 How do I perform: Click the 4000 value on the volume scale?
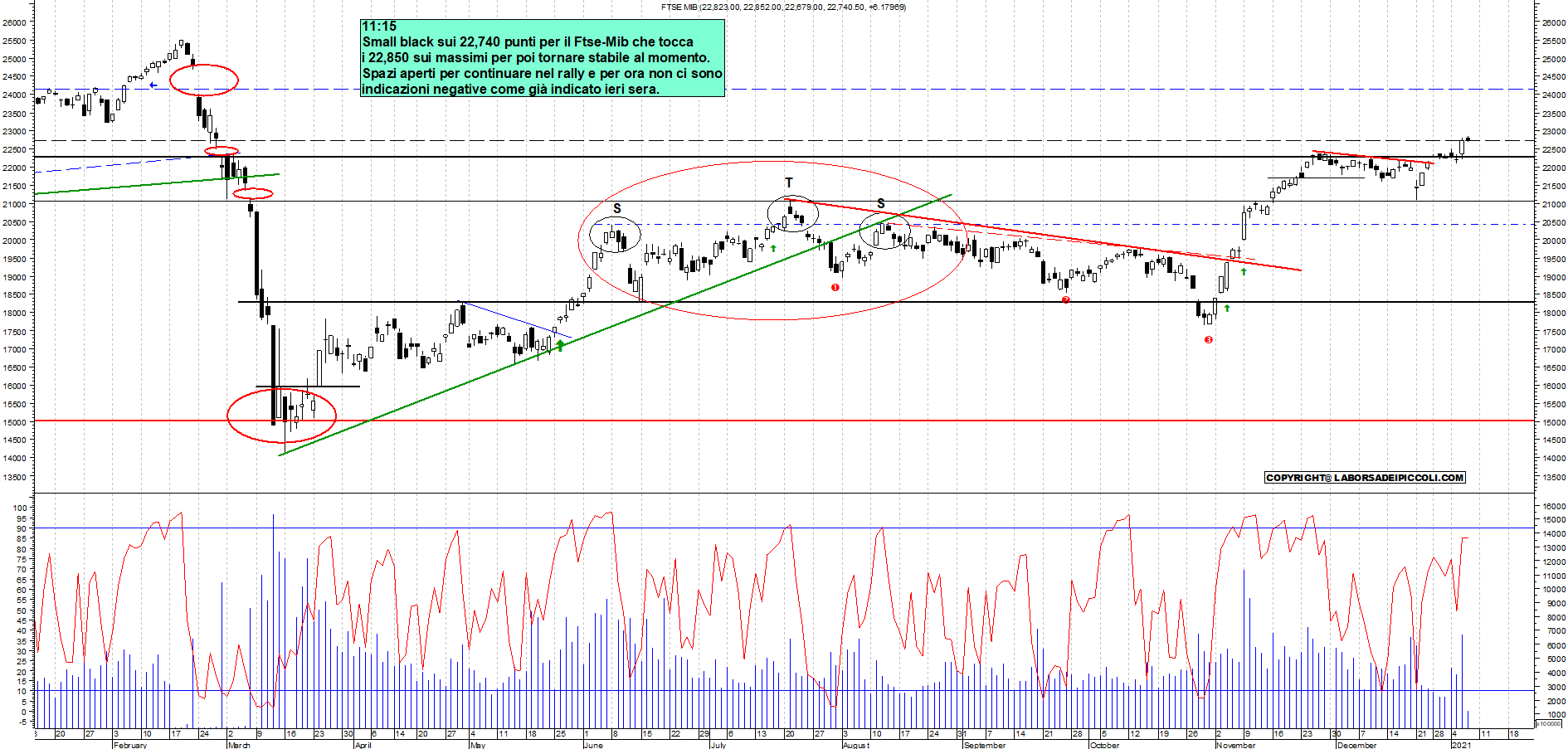tap(1556, 673)
